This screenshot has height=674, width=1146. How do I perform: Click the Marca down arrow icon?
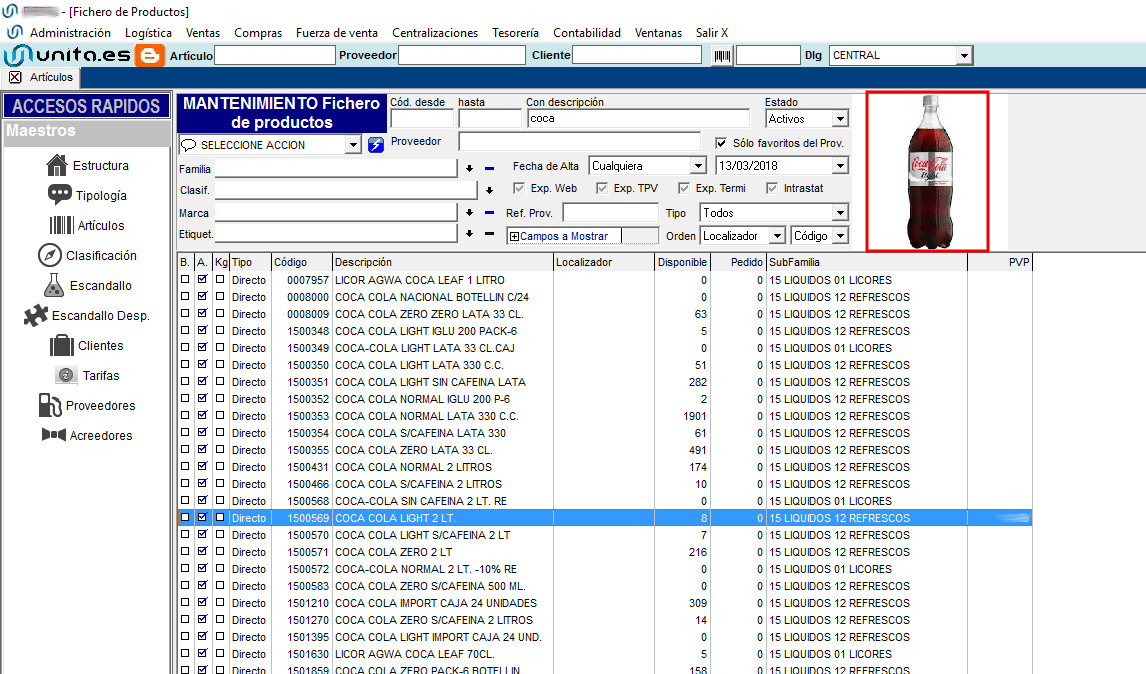coord(469,213)
